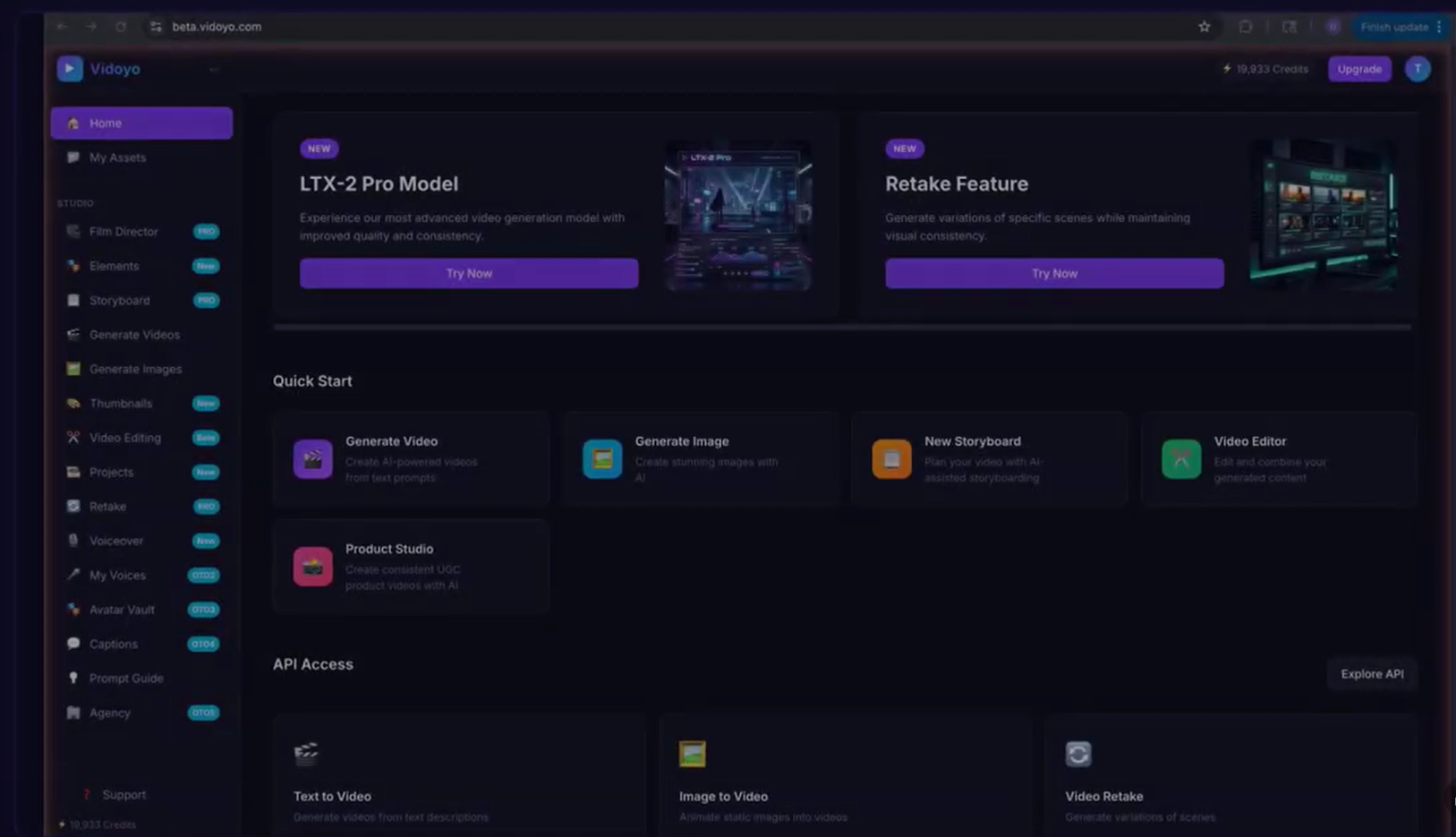
Task: Select Voiceover from the Studio menu
Action: coord(116,541)
